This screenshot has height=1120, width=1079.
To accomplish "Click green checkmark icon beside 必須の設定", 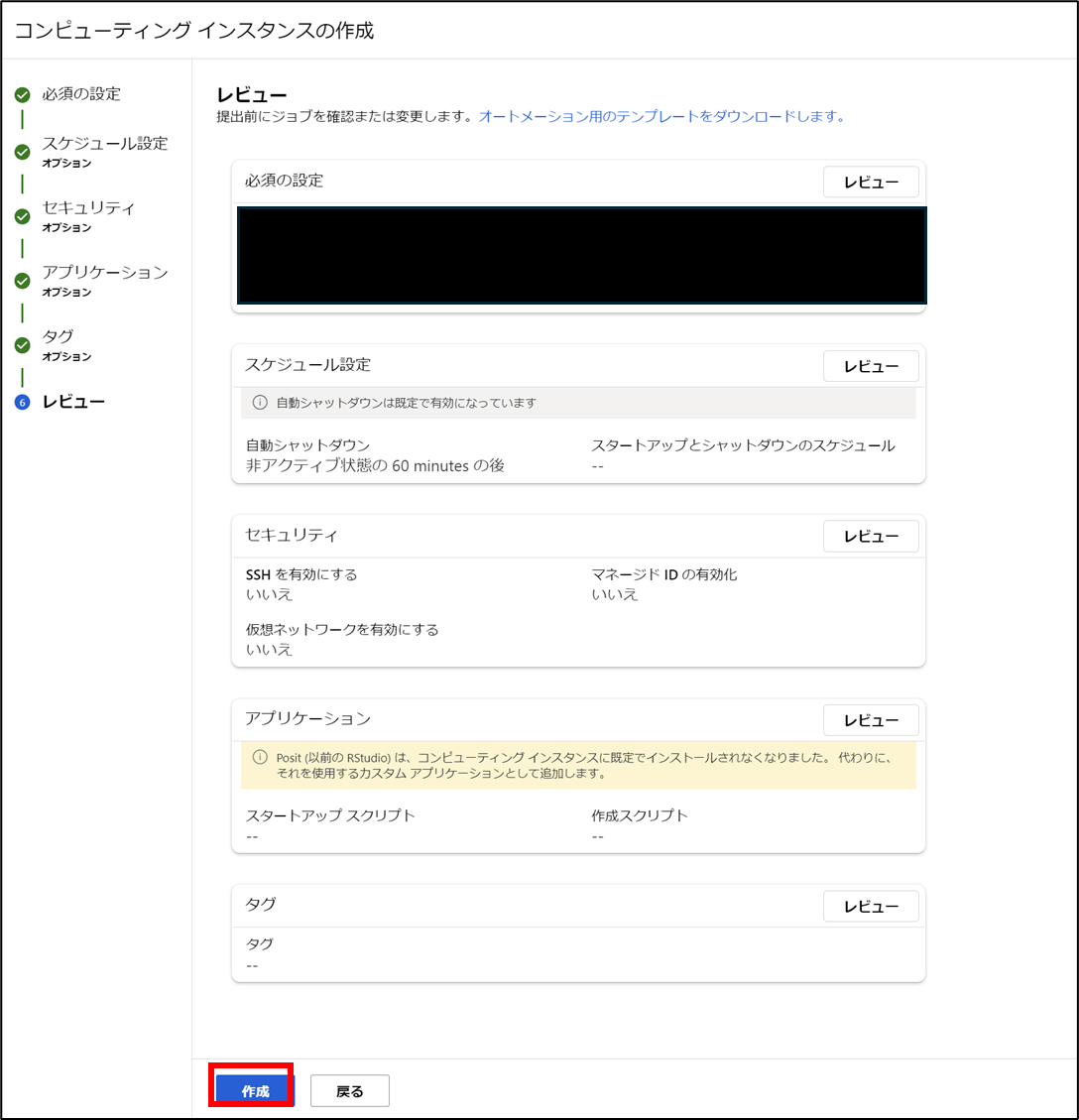I will click(x=22, y=95).
